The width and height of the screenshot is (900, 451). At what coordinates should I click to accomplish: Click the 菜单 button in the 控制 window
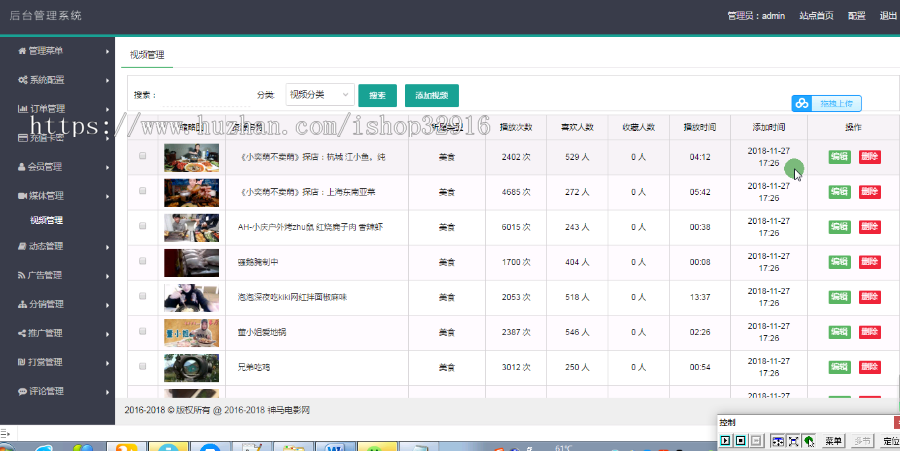833,441
